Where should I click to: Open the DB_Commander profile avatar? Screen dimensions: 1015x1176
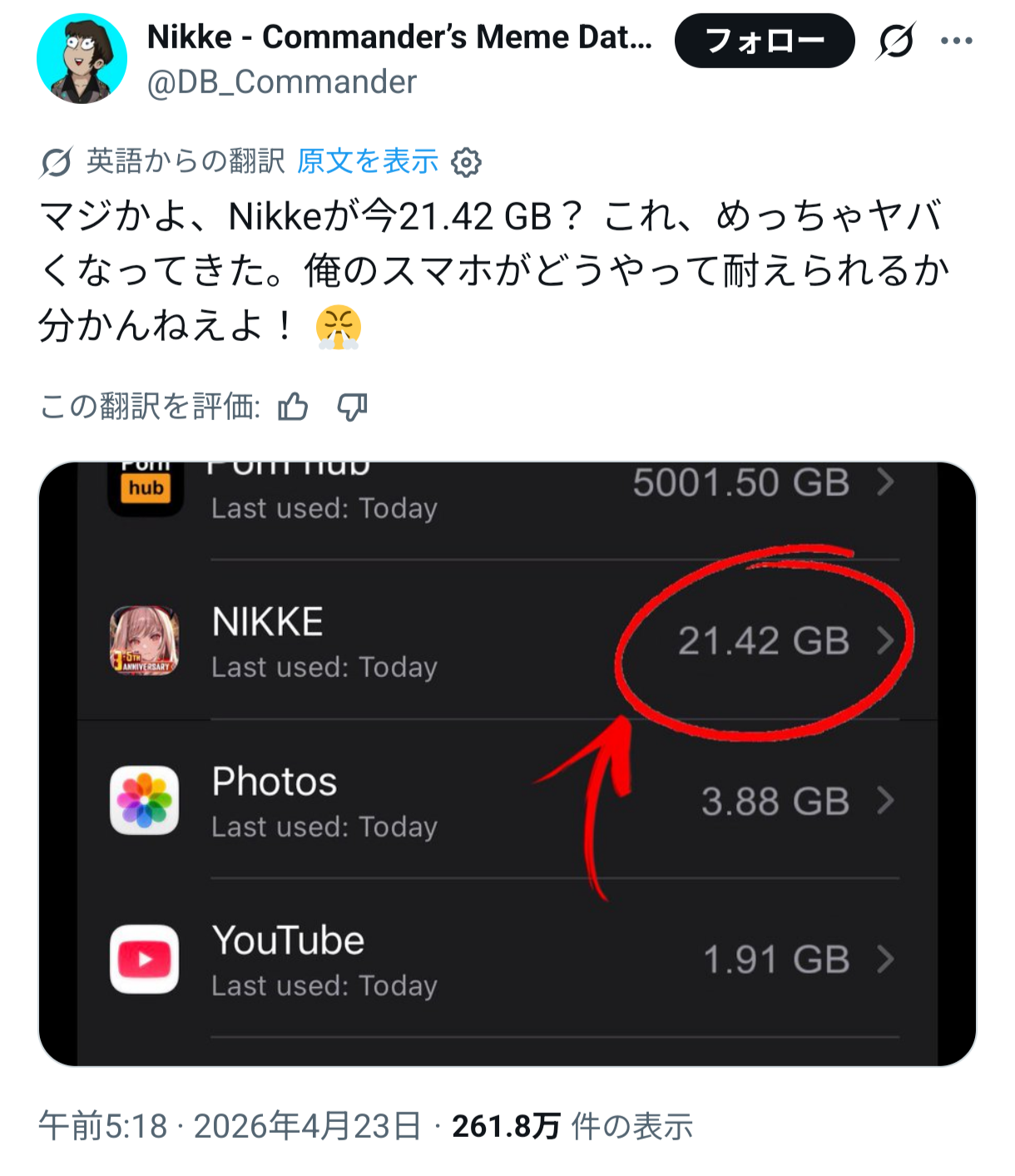82,59
